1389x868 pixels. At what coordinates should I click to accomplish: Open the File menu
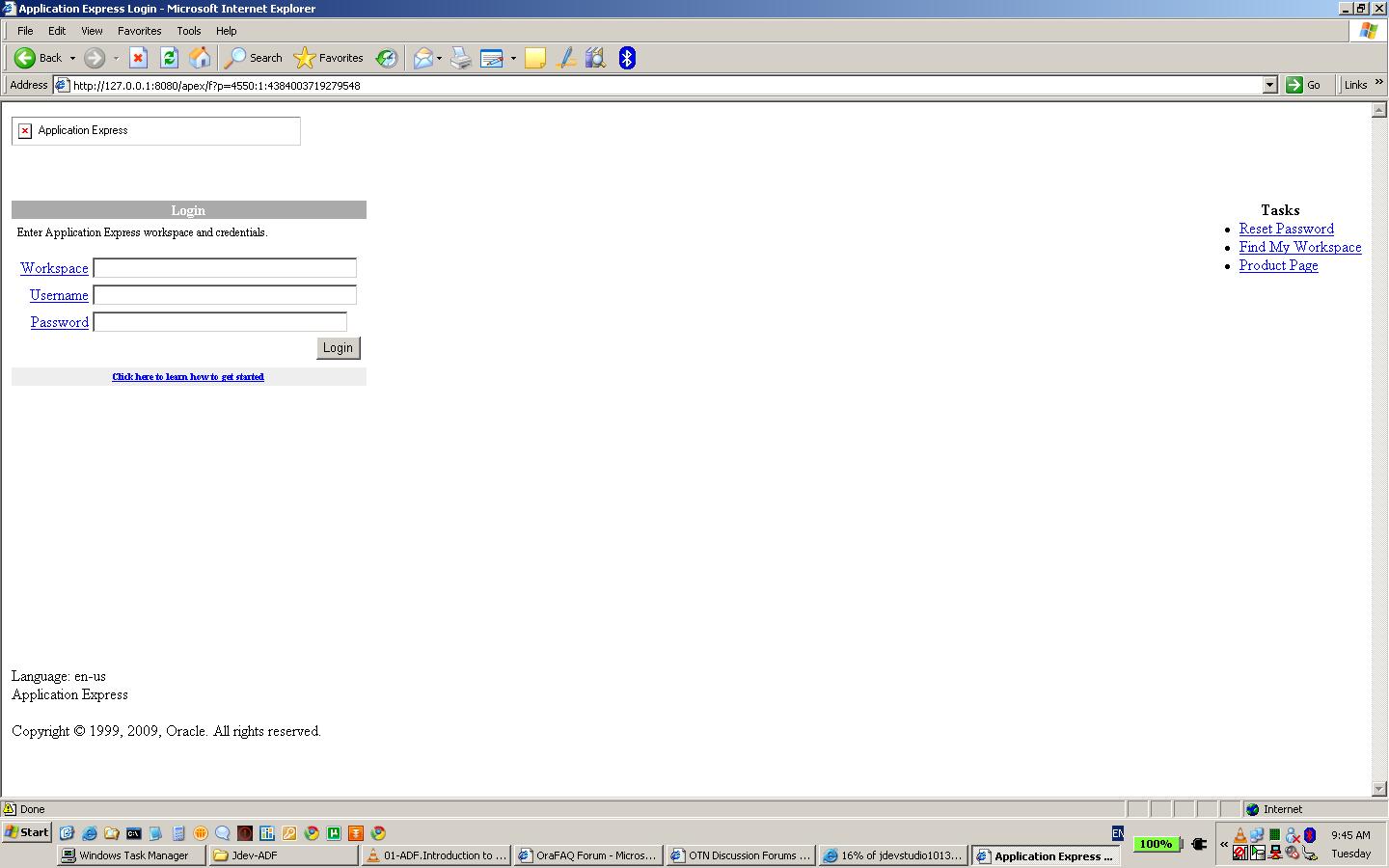(x=25, y=31)
